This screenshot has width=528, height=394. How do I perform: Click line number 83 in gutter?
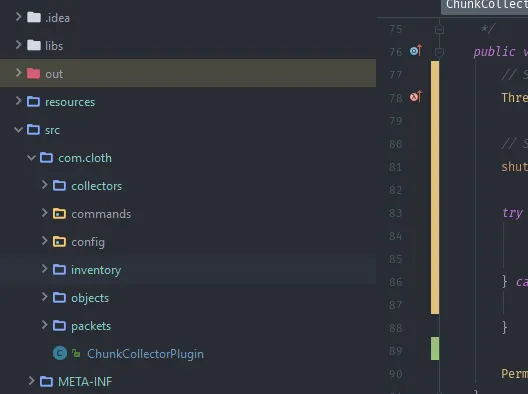point(396,213)
